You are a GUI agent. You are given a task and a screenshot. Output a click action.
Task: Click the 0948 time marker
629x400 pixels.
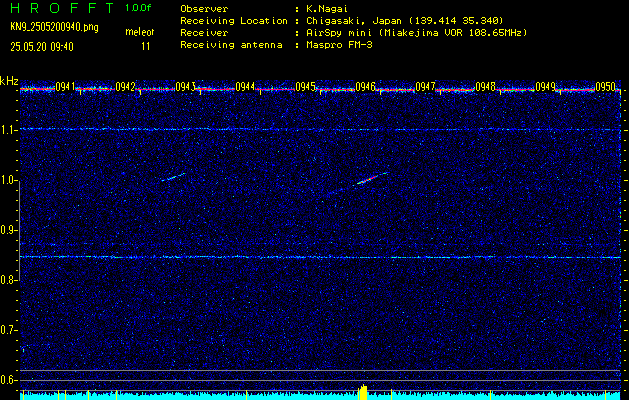(x=485, y=86)
